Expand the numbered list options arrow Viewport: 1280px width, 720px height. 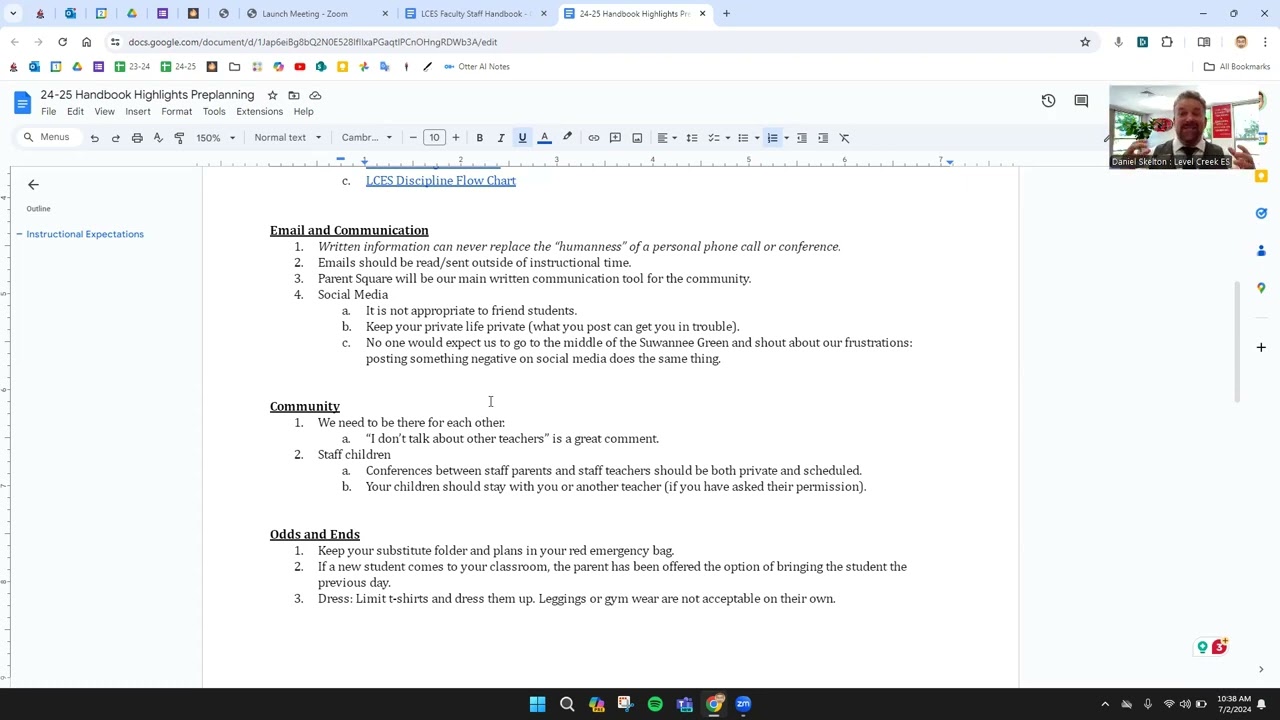786,138
